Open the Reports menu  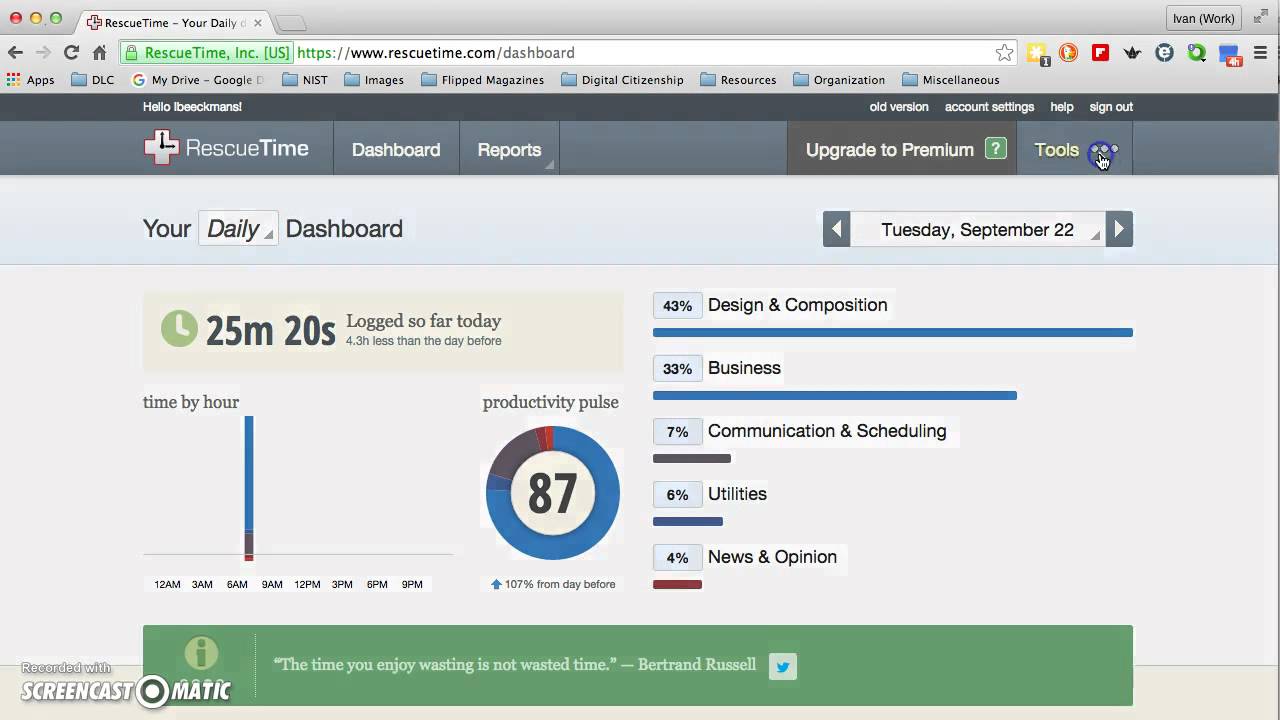(x=509, y=149)
